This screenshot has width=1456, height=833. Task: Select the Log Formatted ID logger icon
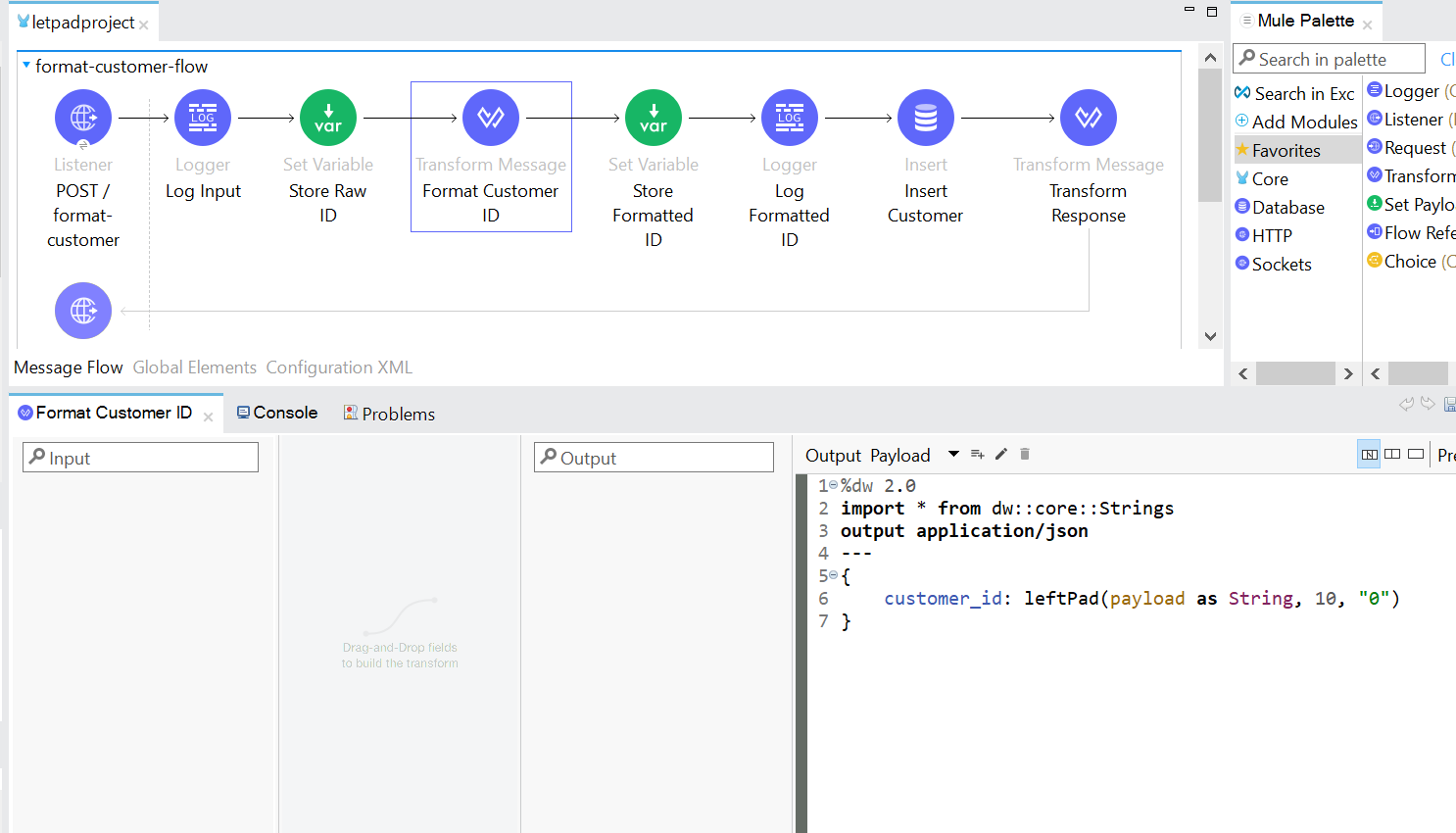(790, 118)
